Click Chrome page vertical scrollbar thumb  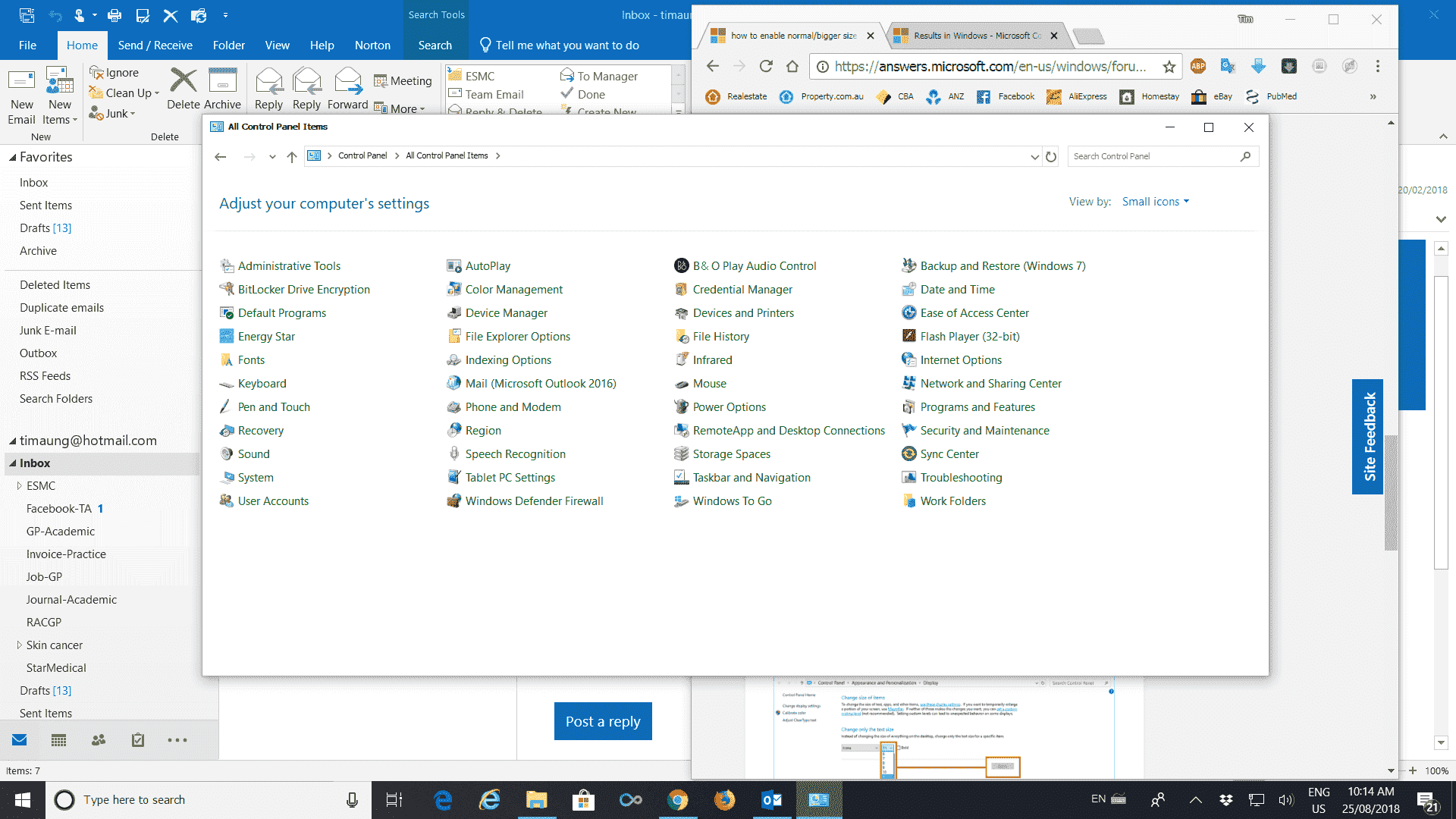[x=1391, y=493]
